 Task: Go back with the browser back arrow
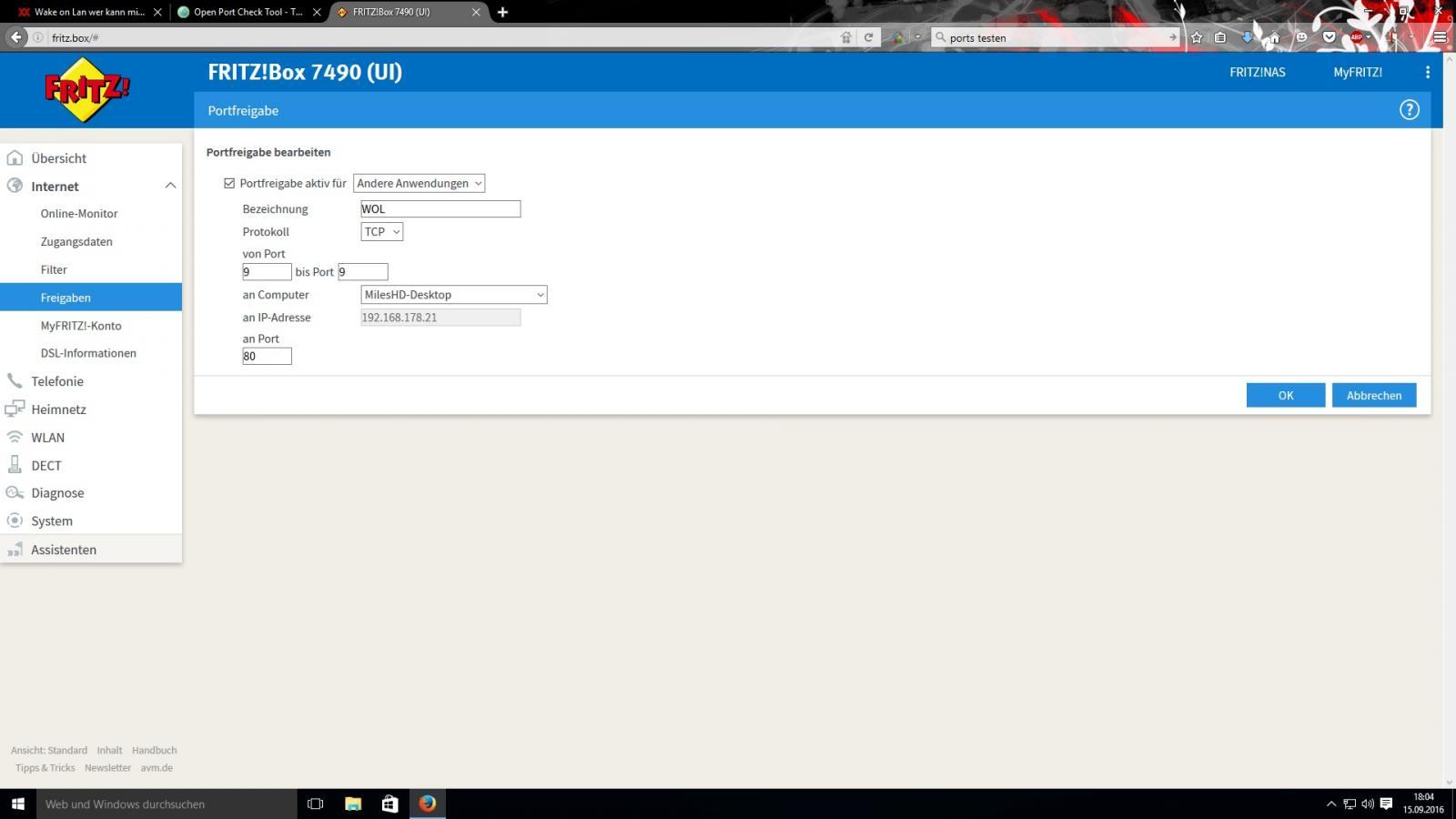(x=16, y=37)
